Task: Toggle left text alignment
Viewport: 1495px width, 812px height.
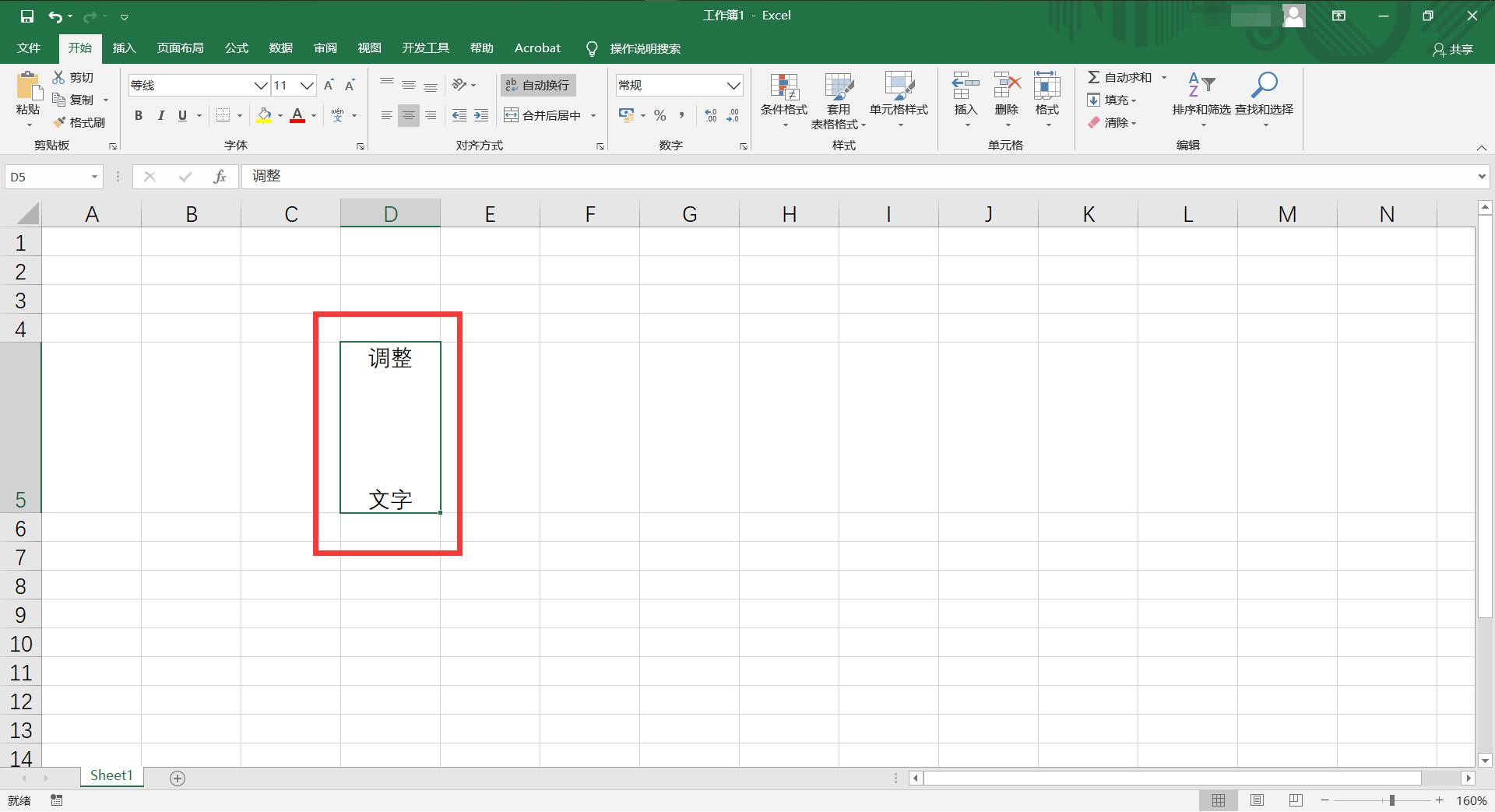Action: [386, 115]
